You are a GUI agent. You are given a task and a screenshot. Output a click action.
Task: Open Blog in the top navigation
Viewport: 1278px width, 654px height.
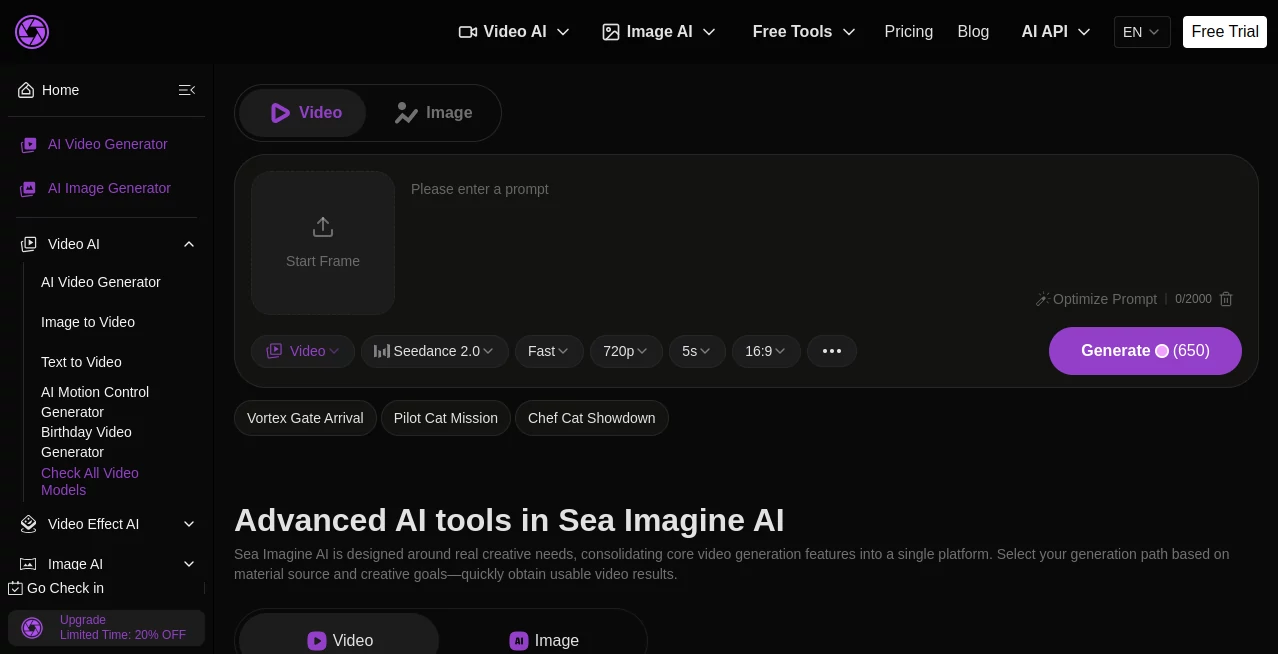coord(973,32)
